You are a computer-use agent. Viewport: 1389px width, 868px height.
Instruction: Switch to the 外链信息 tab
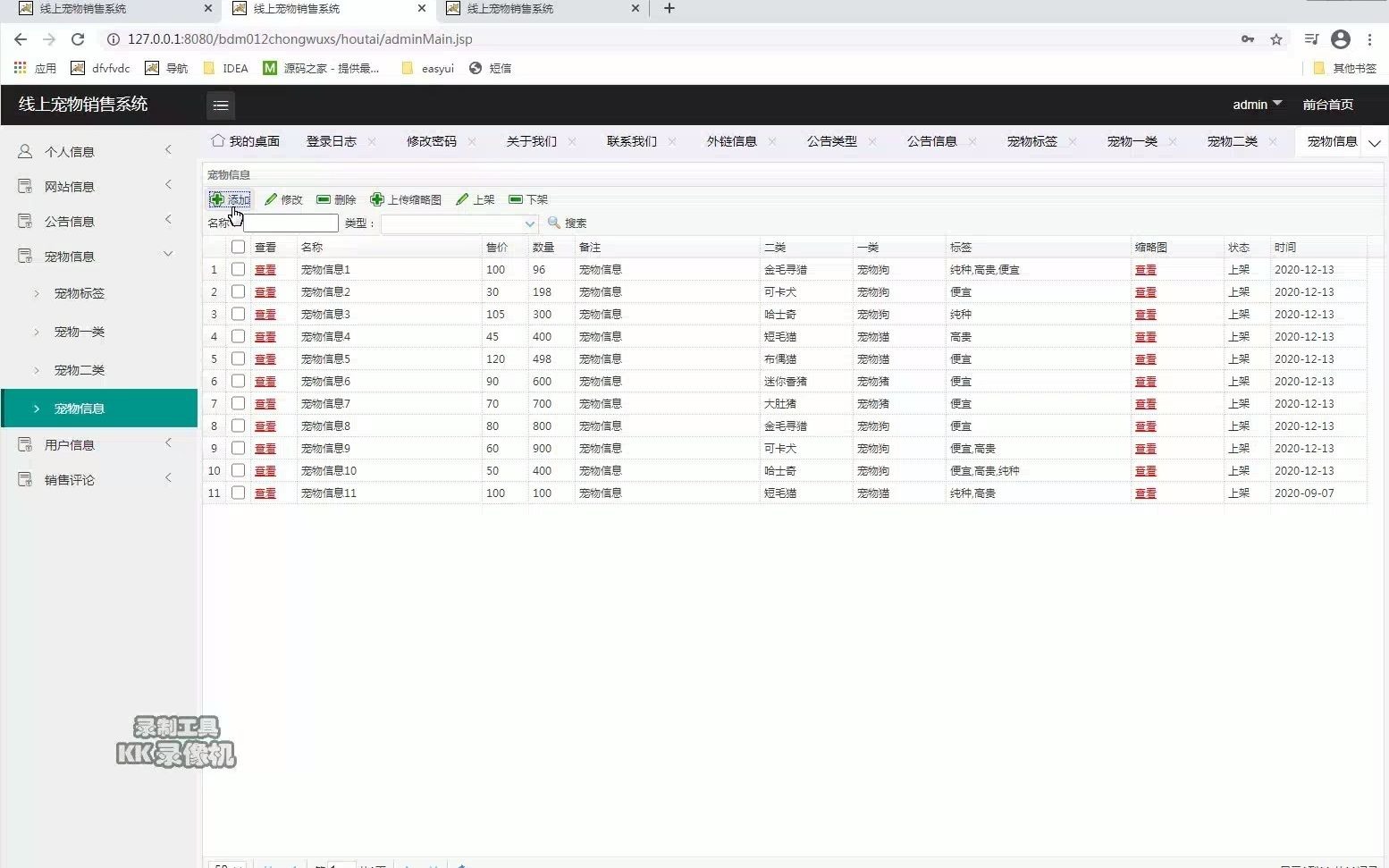pyautogui.click(x=732, y=141)
